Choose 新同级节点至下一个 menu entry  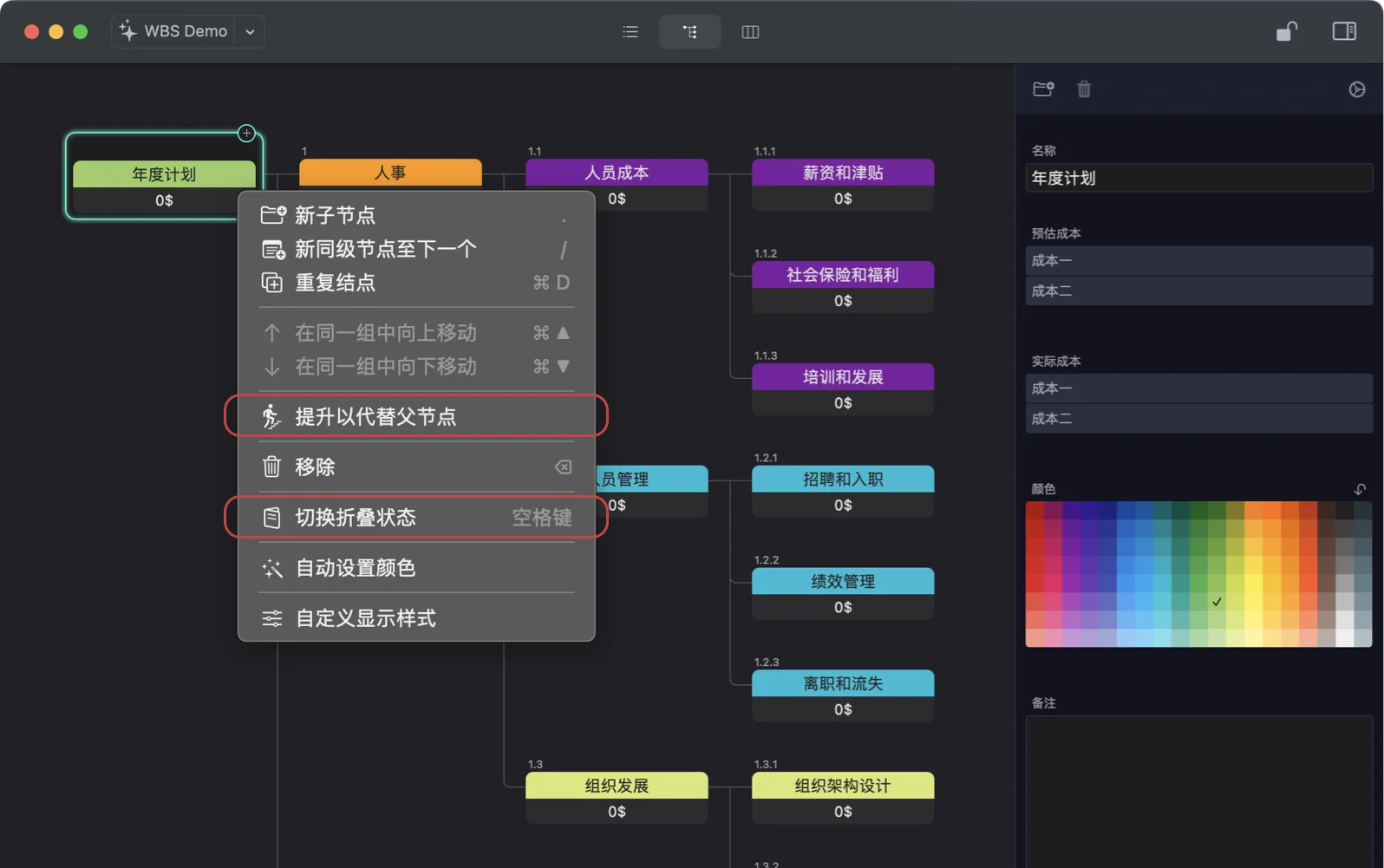pyautogui.click(x=416, y=250)
